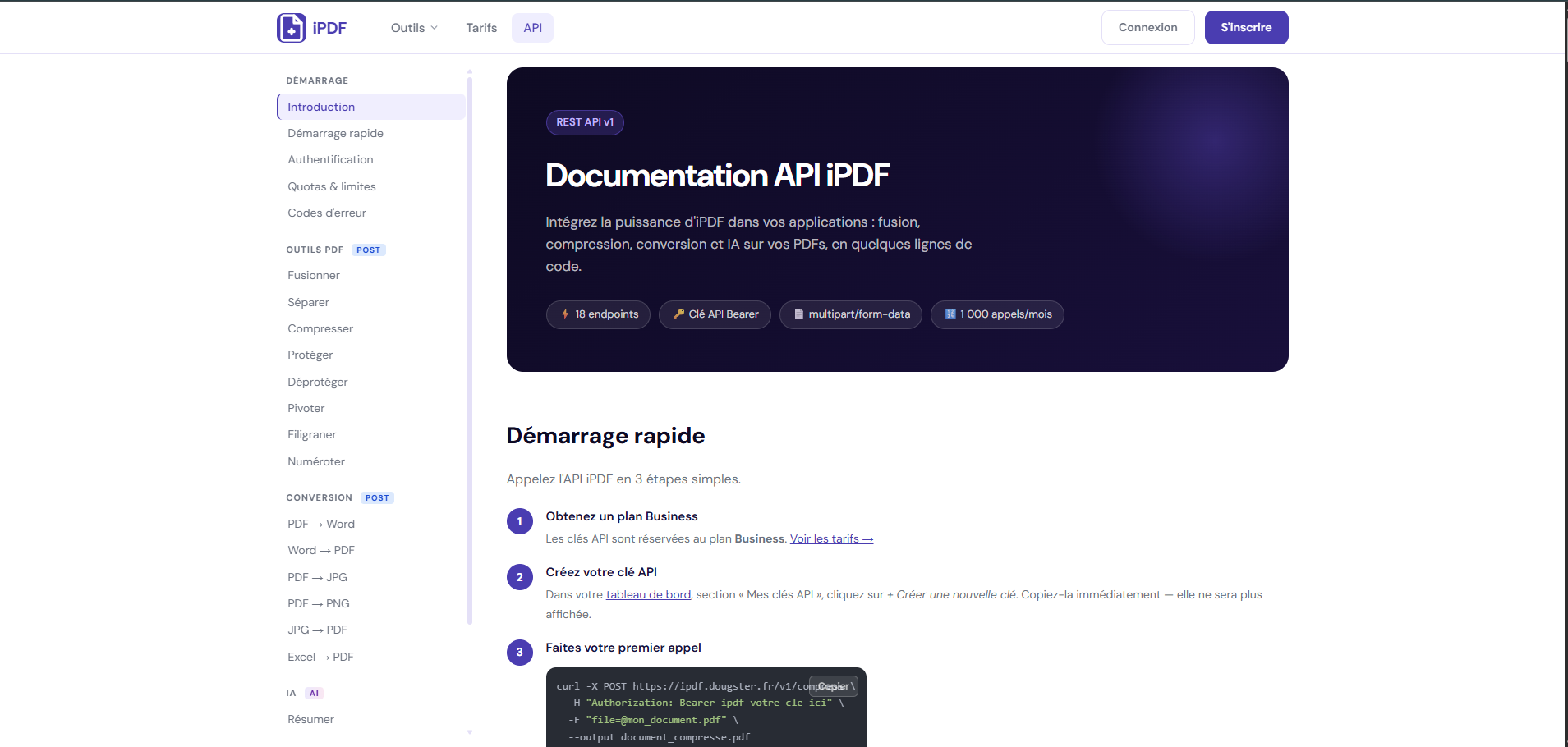Click the REST API v1 badge
Screen dimensions: 1568x747
tap(585, 122)
